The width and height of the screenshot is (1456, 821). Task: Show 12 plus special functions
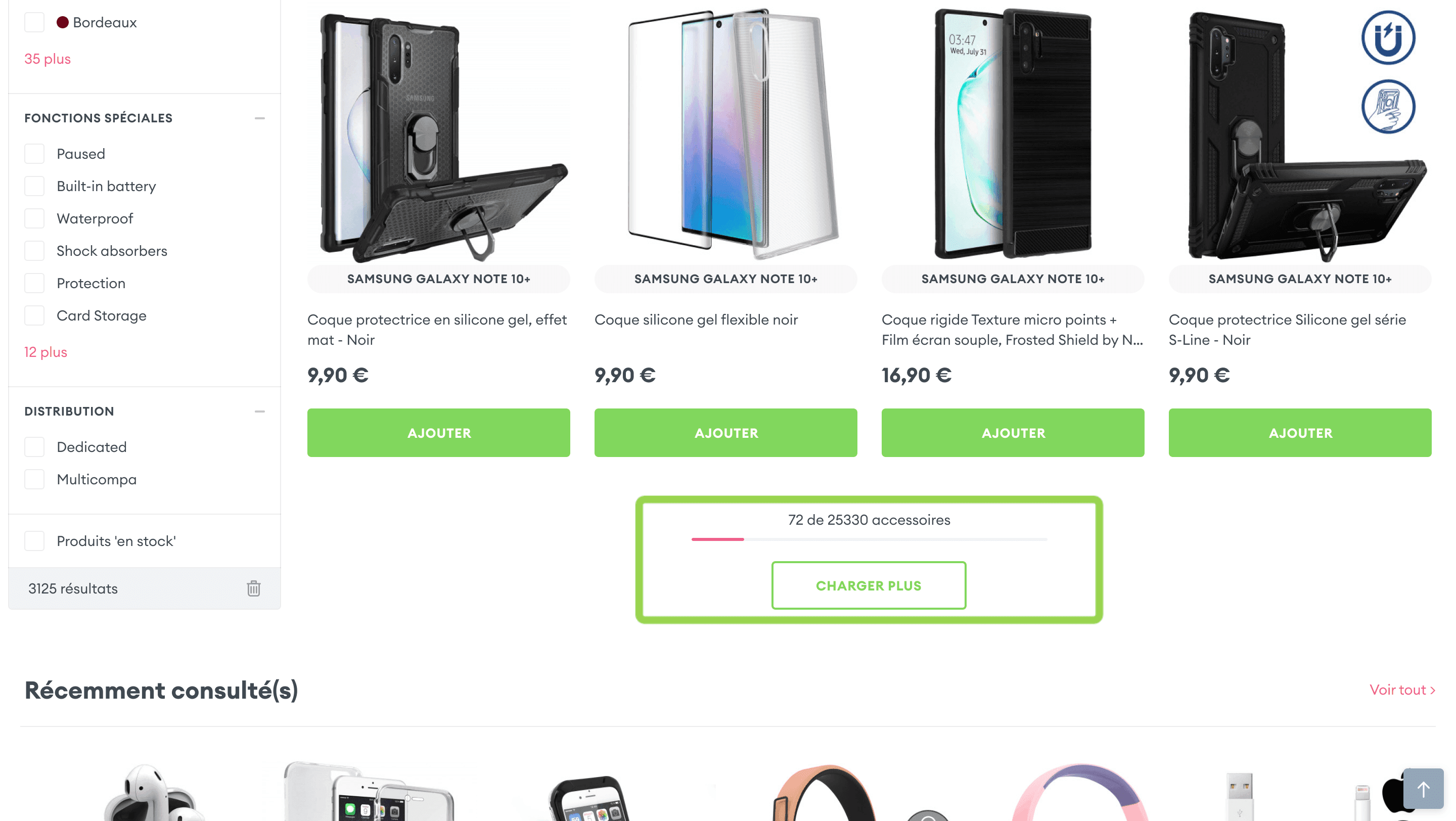tap(46, 352)
